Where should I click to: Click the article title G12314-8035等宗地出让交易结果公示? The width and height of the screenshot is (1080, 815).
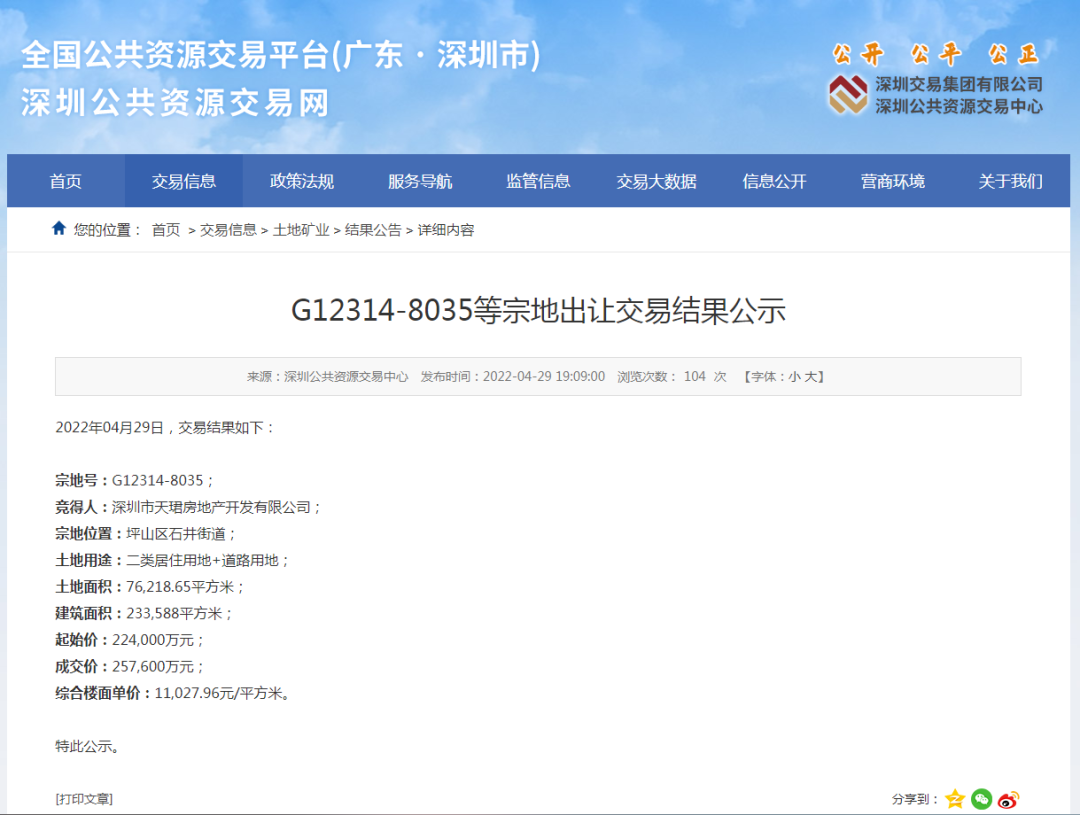coord(539,311)
